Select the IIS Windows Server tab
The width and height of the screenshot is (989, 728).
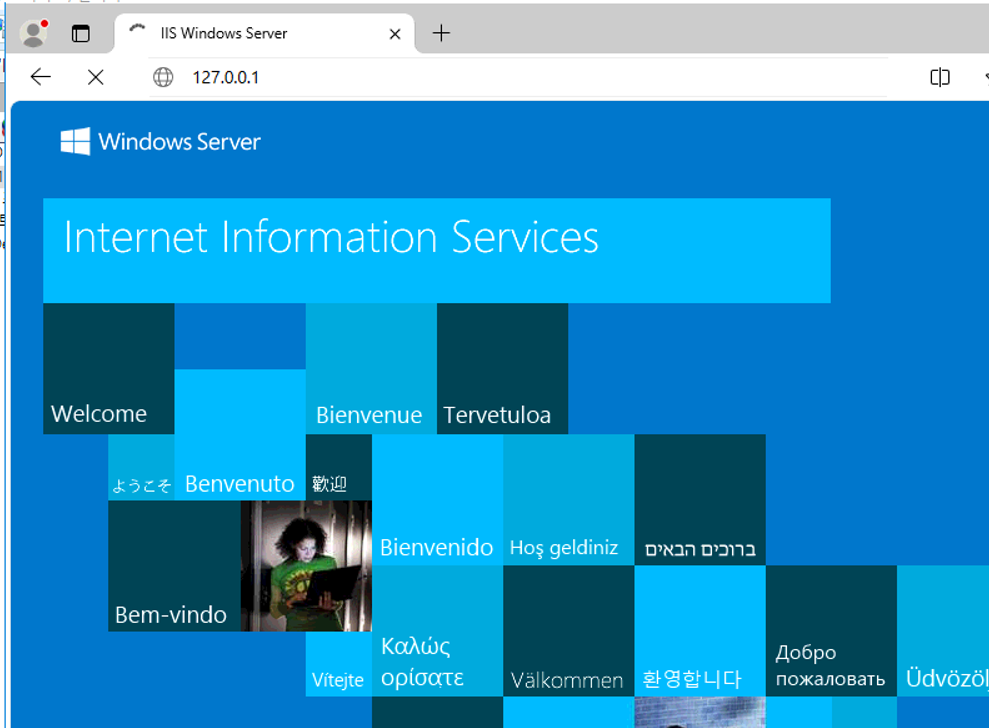pos(264,33)
